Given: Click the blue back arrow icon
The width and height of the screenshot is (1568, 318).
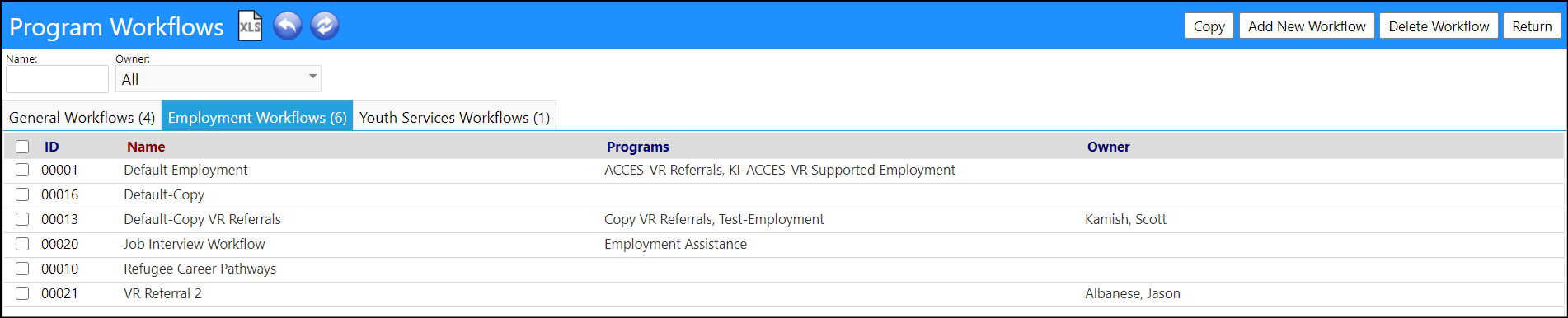Looking at the screenshot, I should 288,26.
